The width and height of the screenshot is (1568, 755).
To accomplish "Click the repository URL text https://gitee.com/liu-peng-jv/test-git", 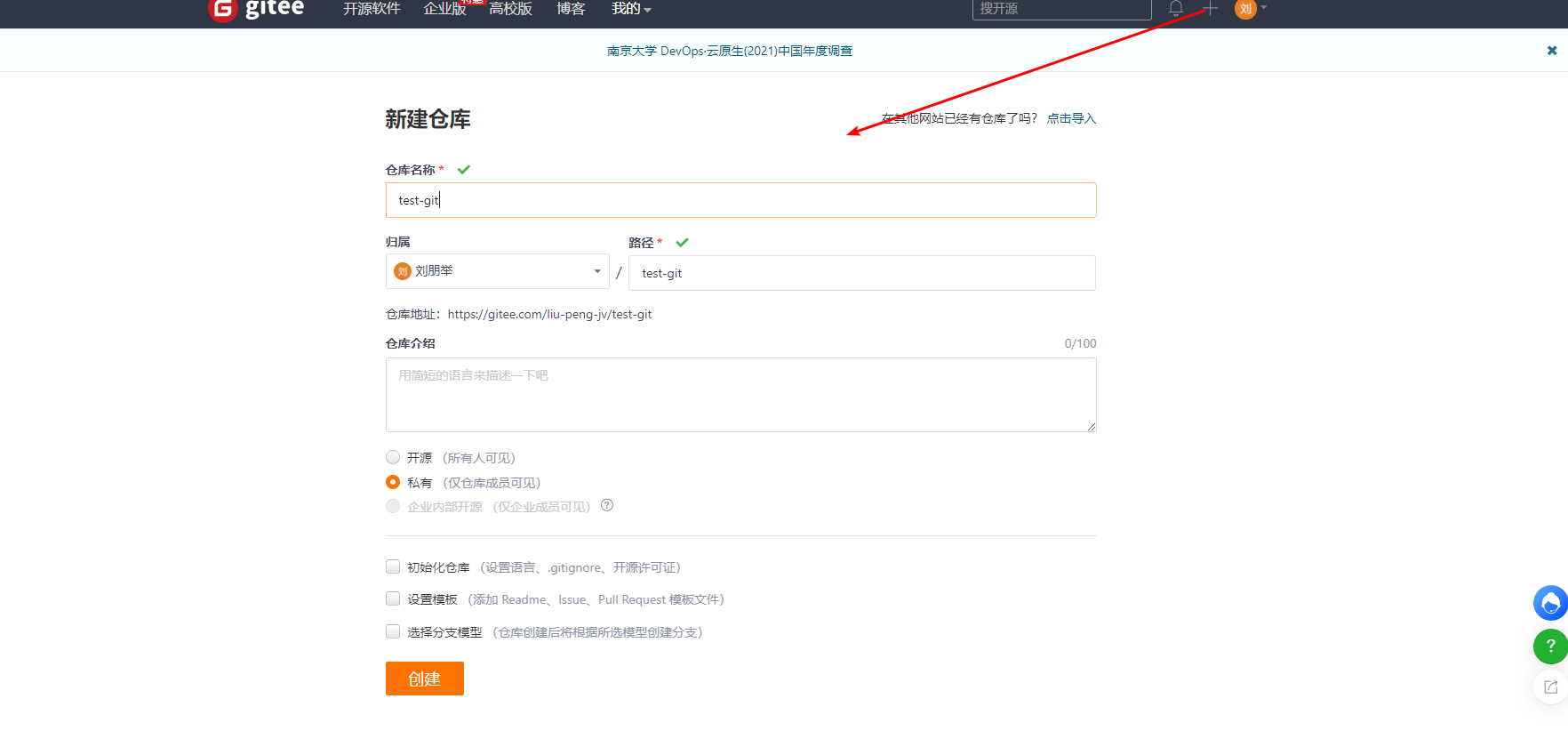I will tap(549, 314).
